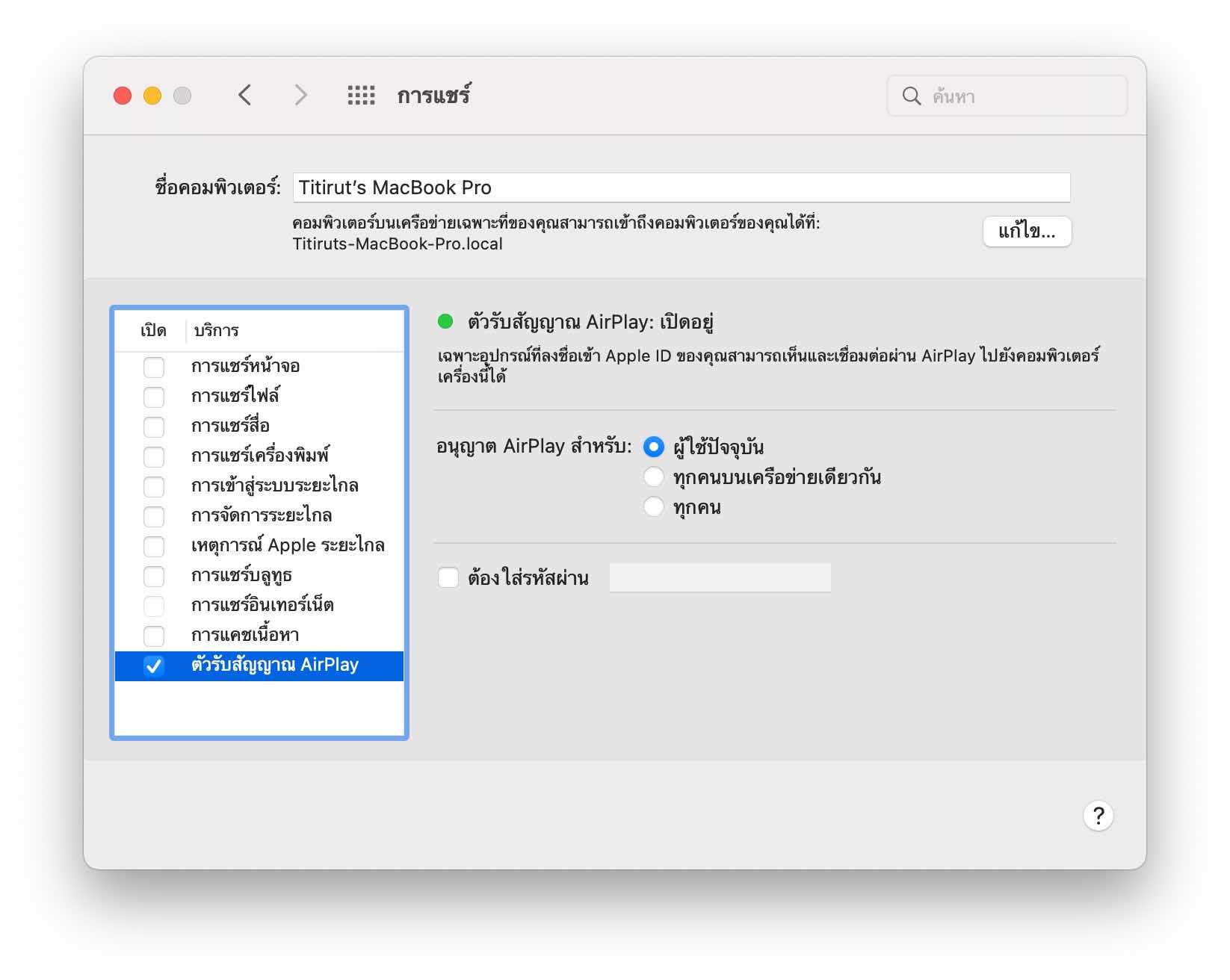Viewport: 1230px width, 980px height.
Task: Select การแชร์บลูทูธ service row
Action: (x=241, y=575)
